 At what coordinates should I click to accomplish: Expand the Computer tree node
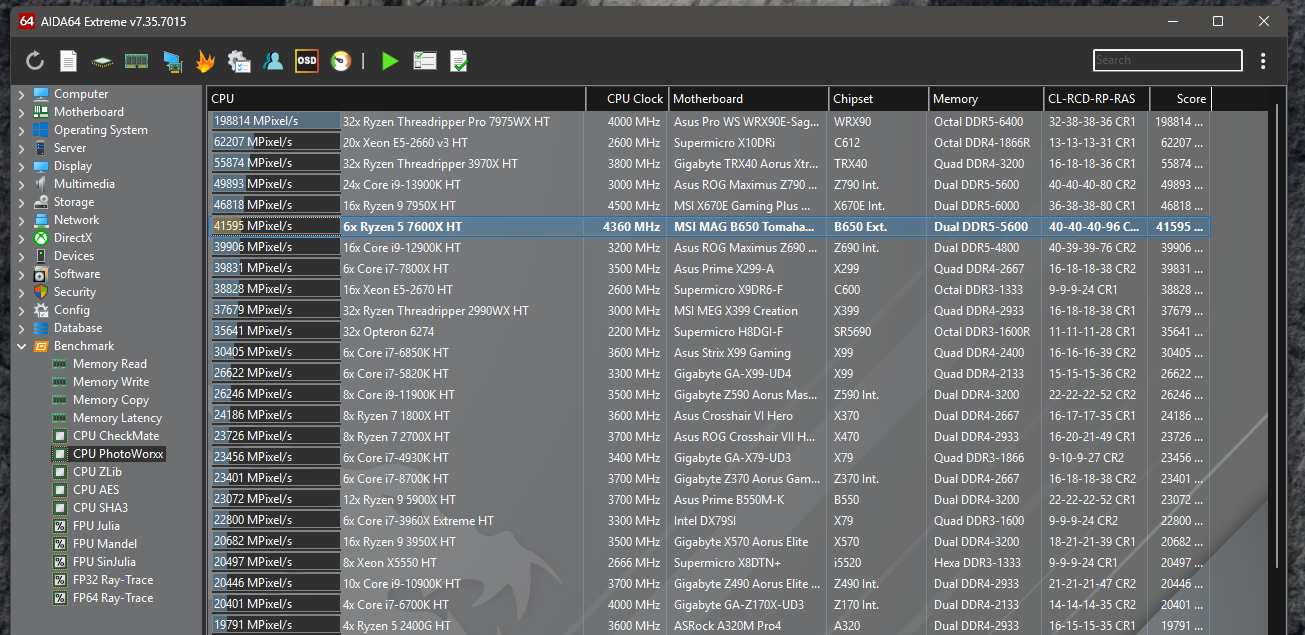pos(22,94)
